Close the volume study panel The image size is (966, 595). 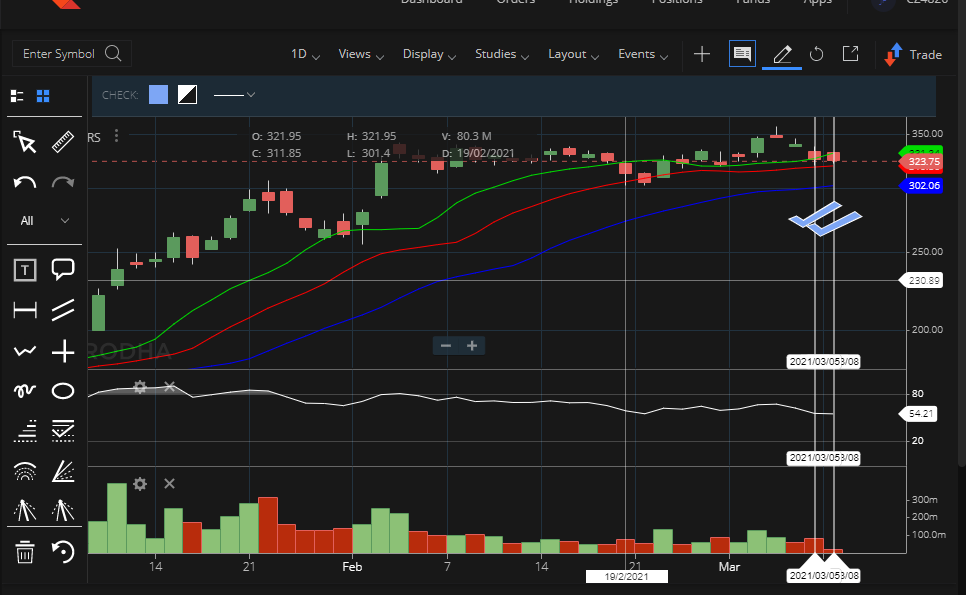(x=169, y=484)
